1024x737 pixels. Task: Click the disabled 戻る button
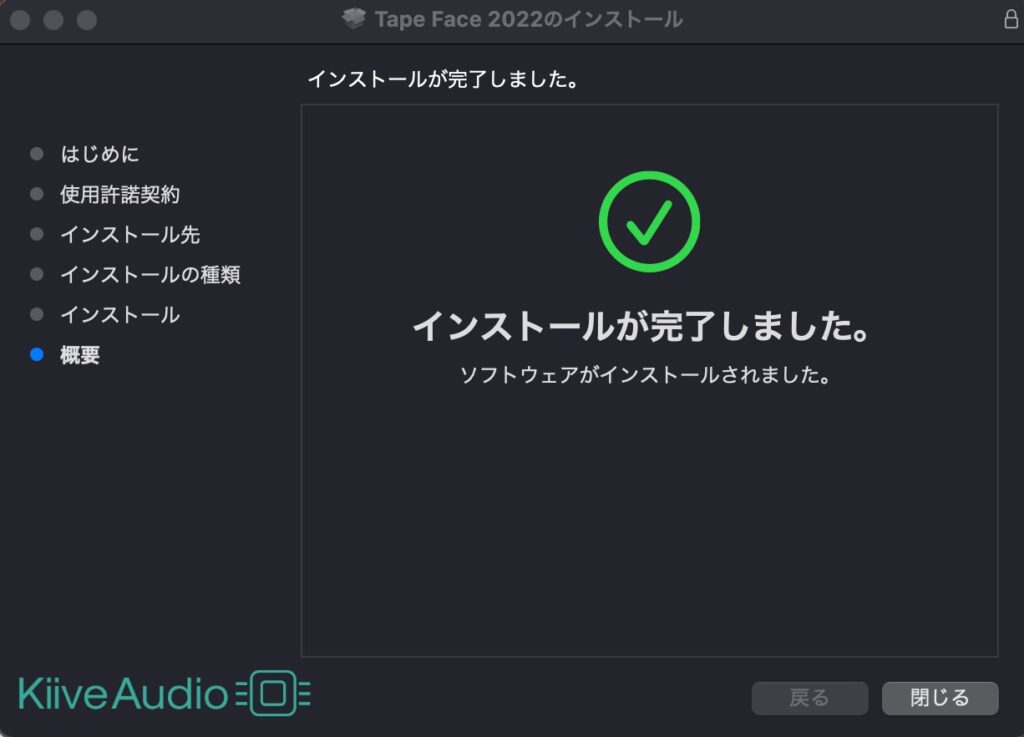pos(810,698)
